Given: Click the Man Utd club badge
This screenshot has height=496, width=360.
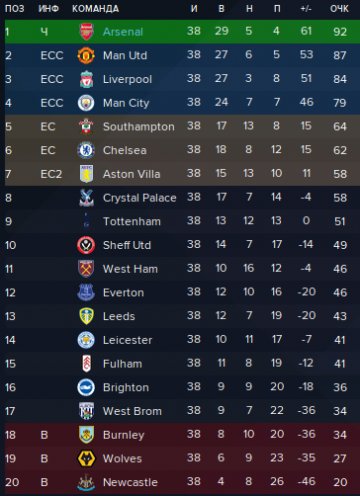Looking at the screenshot, I should point(86,55).
